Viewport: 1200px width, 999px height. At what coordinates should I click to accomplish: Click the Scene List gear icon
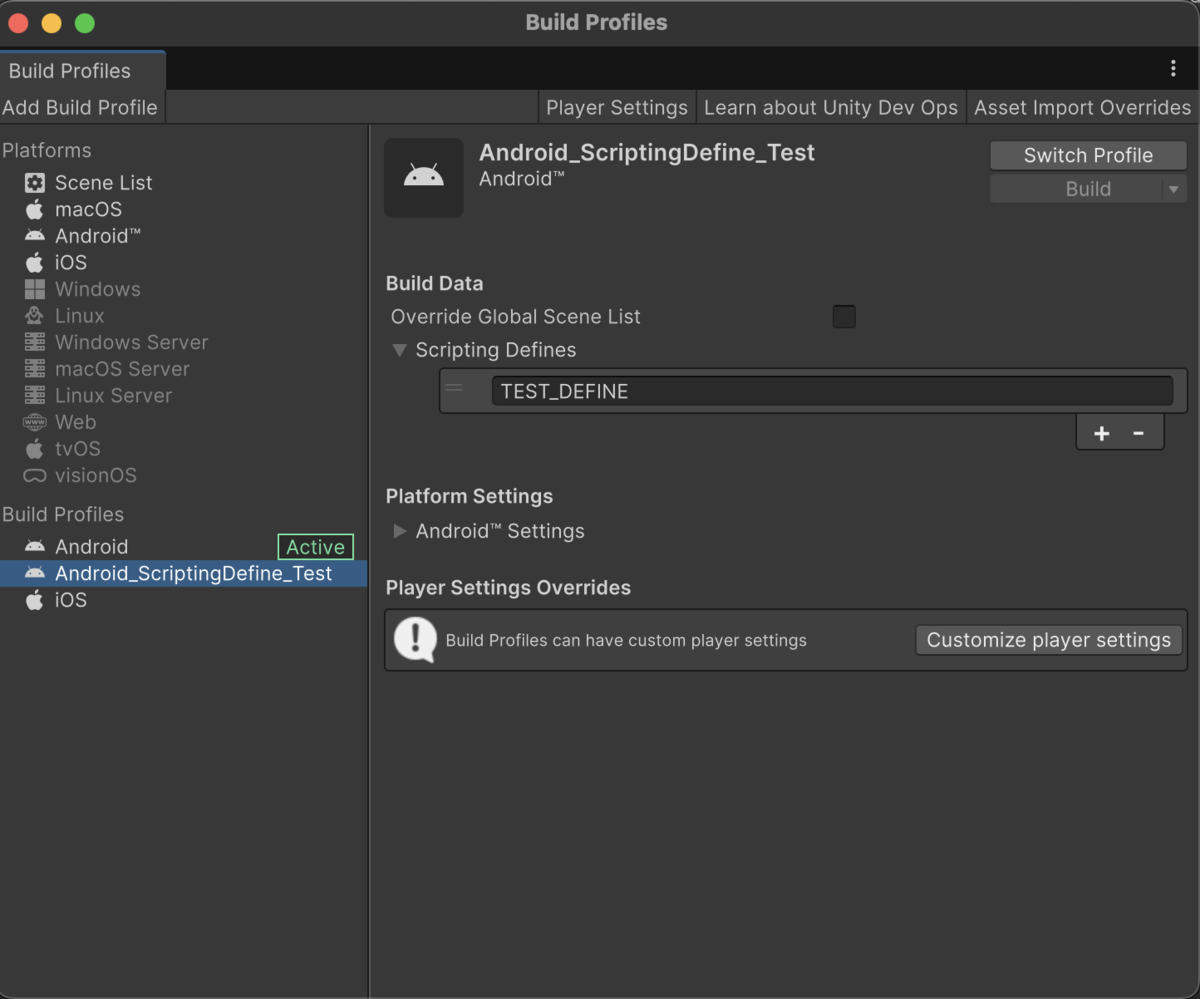35,183
